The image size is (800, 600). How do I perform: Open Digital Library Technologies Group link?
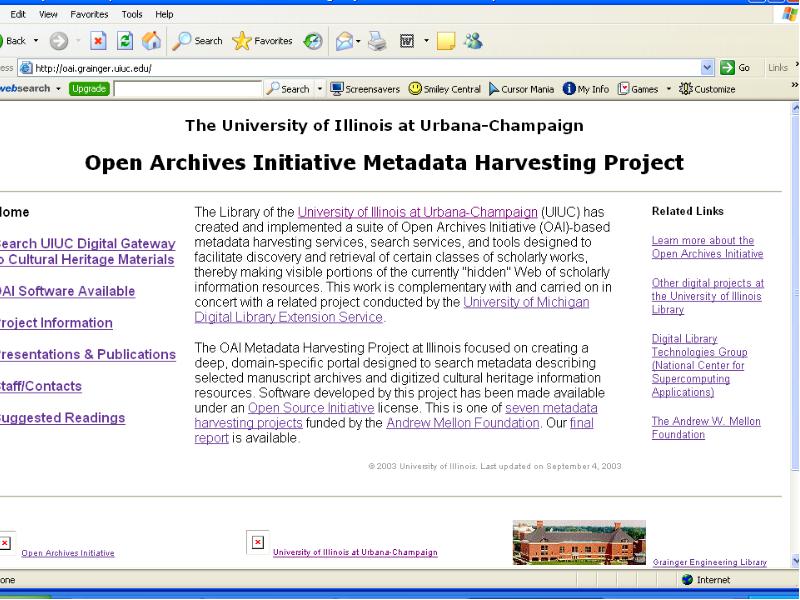[x=699, y=365]
